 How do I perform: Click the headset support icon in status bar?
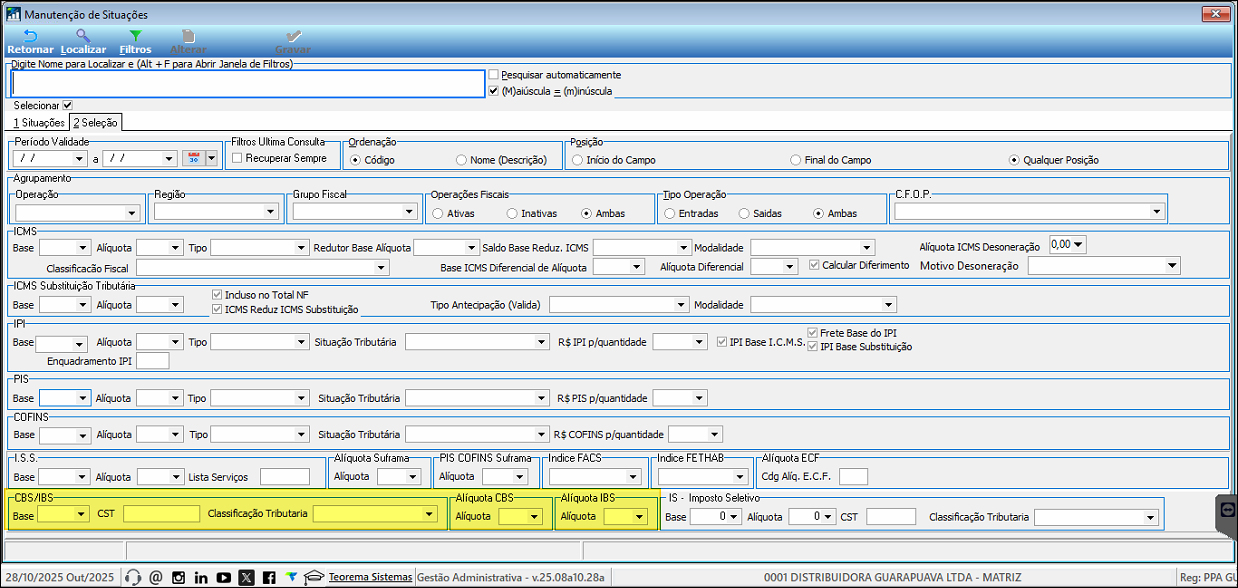[133, 577]
